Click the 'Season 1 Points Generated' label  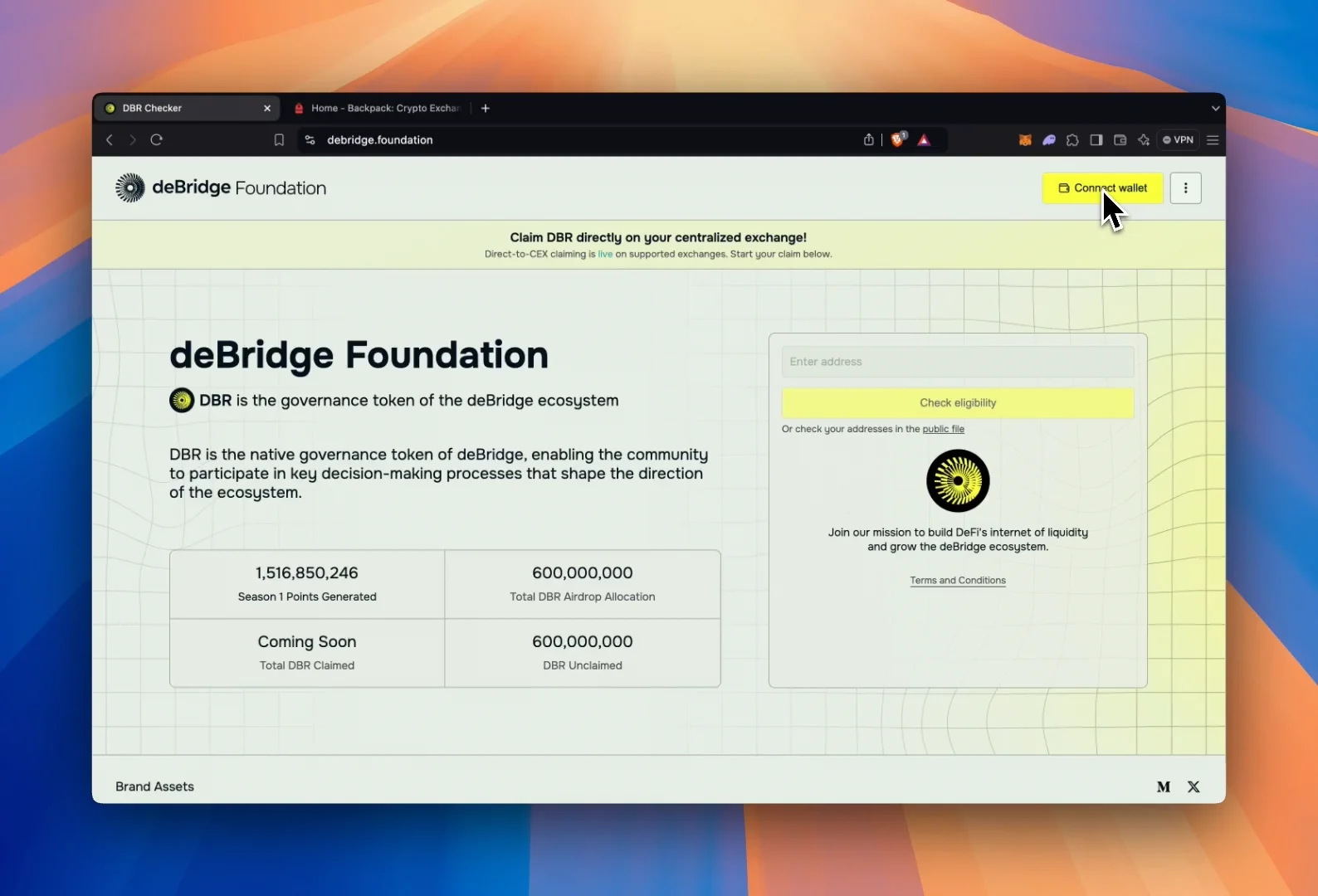[307, 597]
